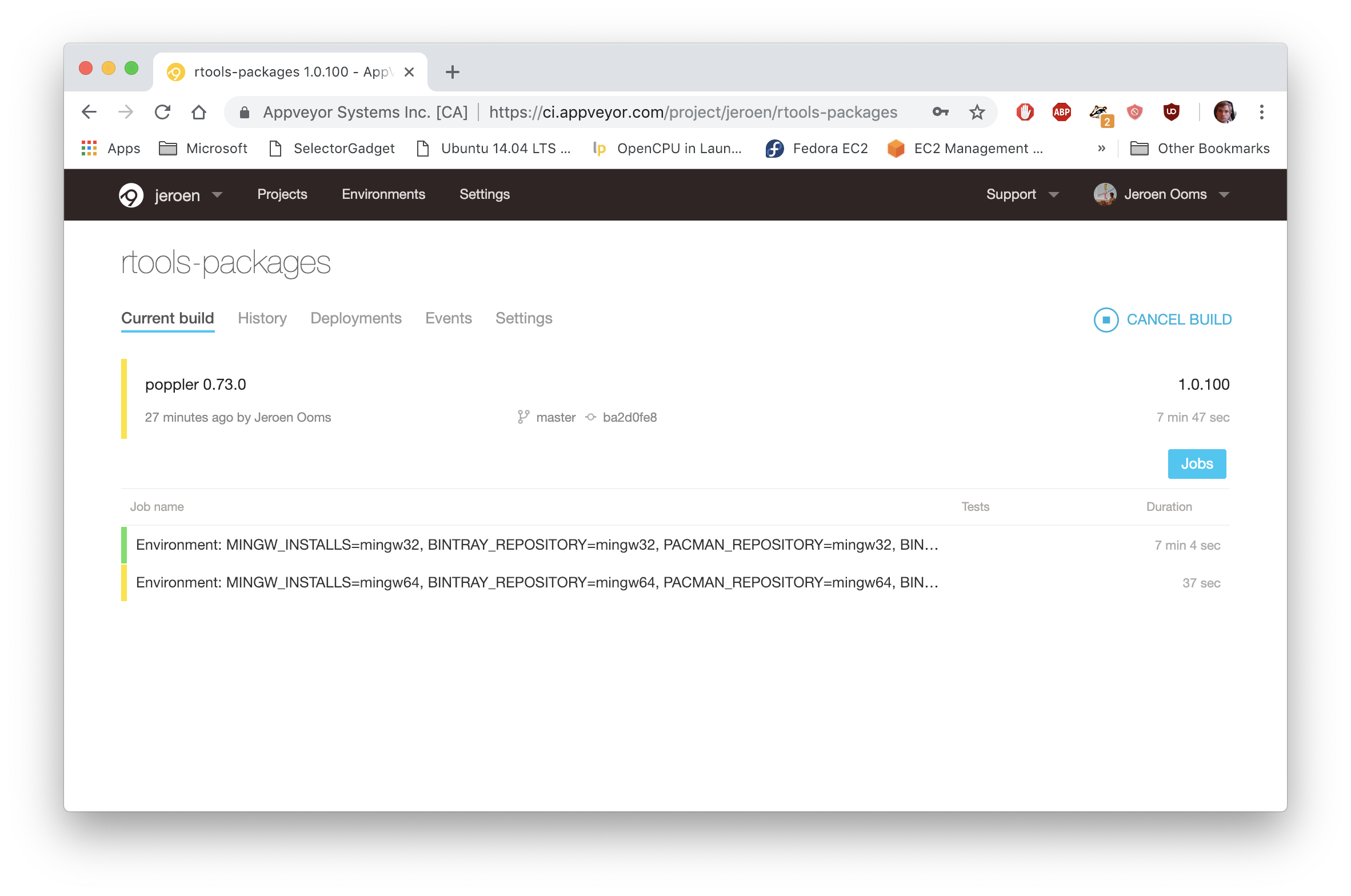This screenshot has height=896, width=1351.
Task: Click the Environments navigation item
Action: point(383,195)
